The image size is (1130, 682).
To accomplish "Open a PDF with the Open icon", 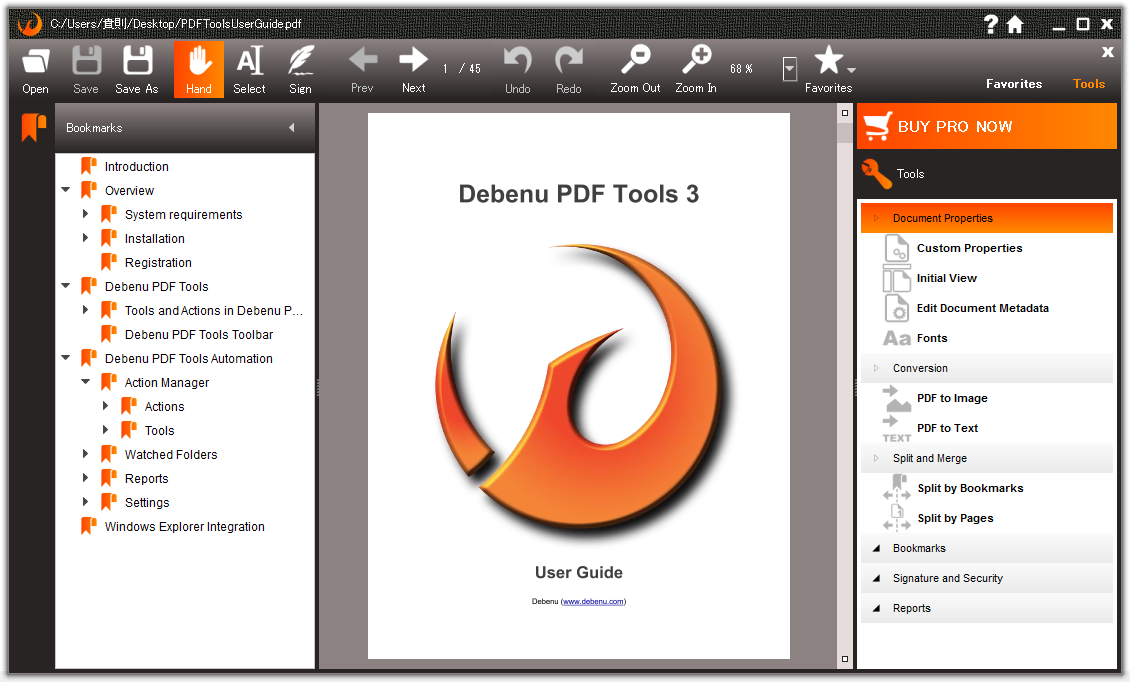I will (35, 70).
